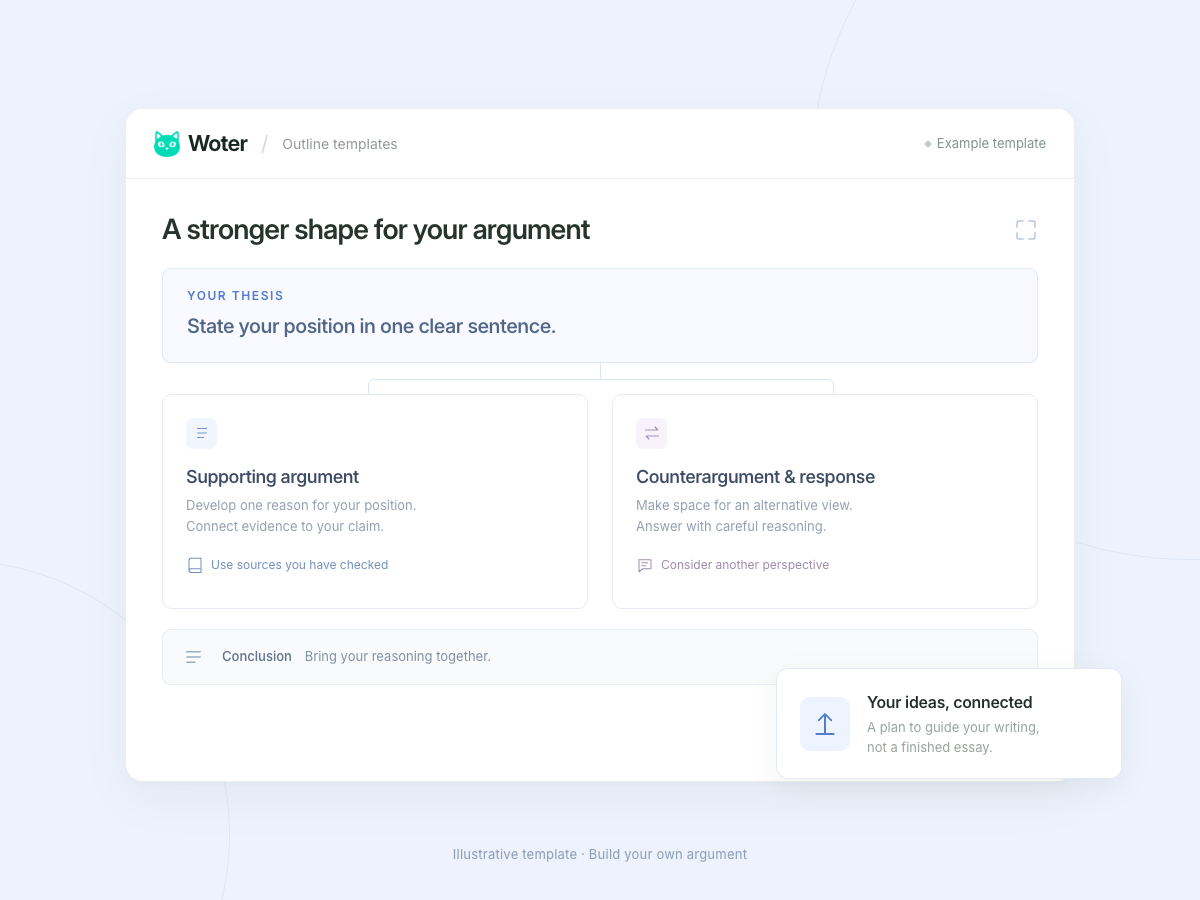
Task: Click the 'Supporting argument' heading
Action: (272, 477)
